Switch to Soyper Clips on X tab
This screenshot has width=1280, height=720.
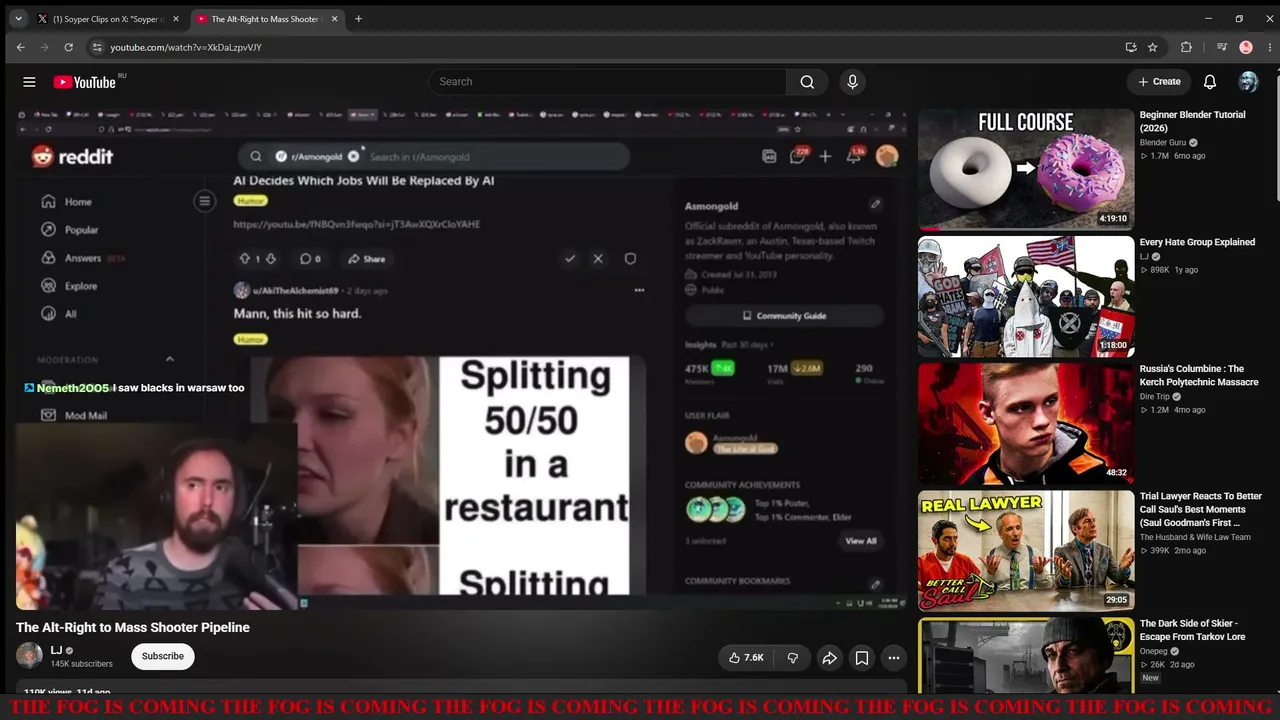pyautogui.click(x=108, y=19)
